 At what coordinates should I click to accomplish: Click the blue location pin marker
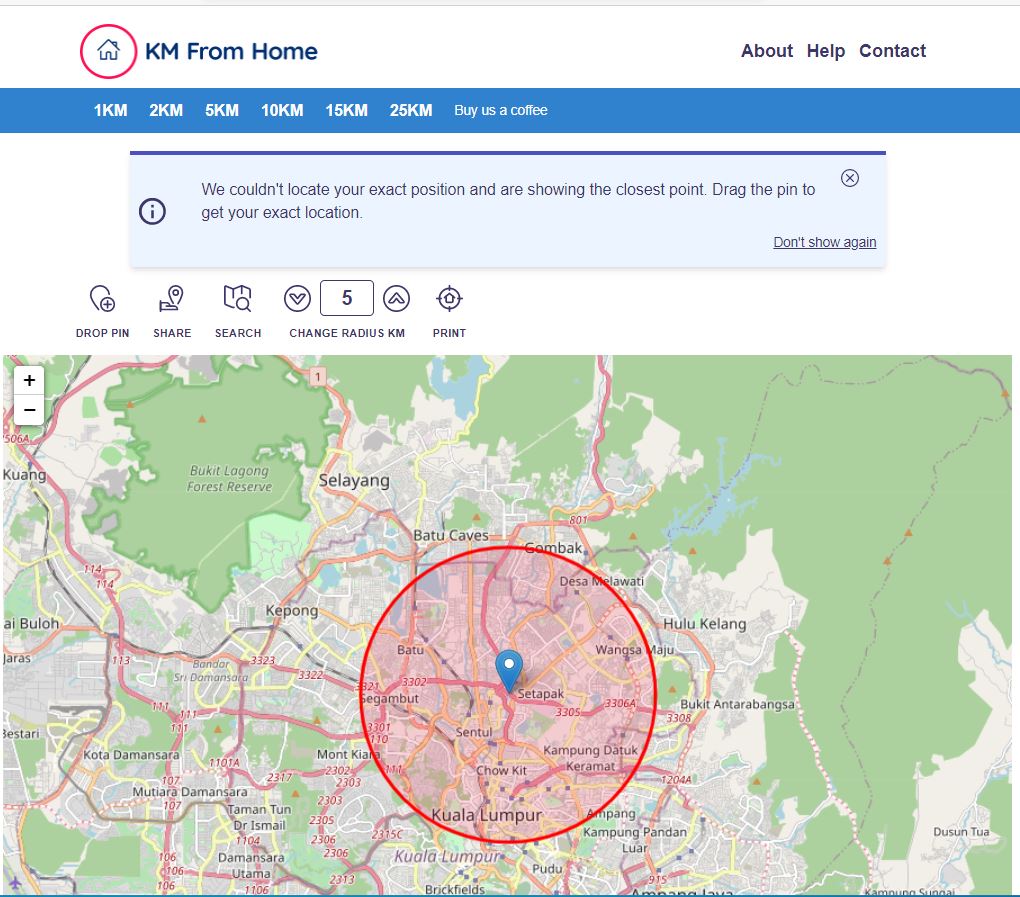(509, 671)
